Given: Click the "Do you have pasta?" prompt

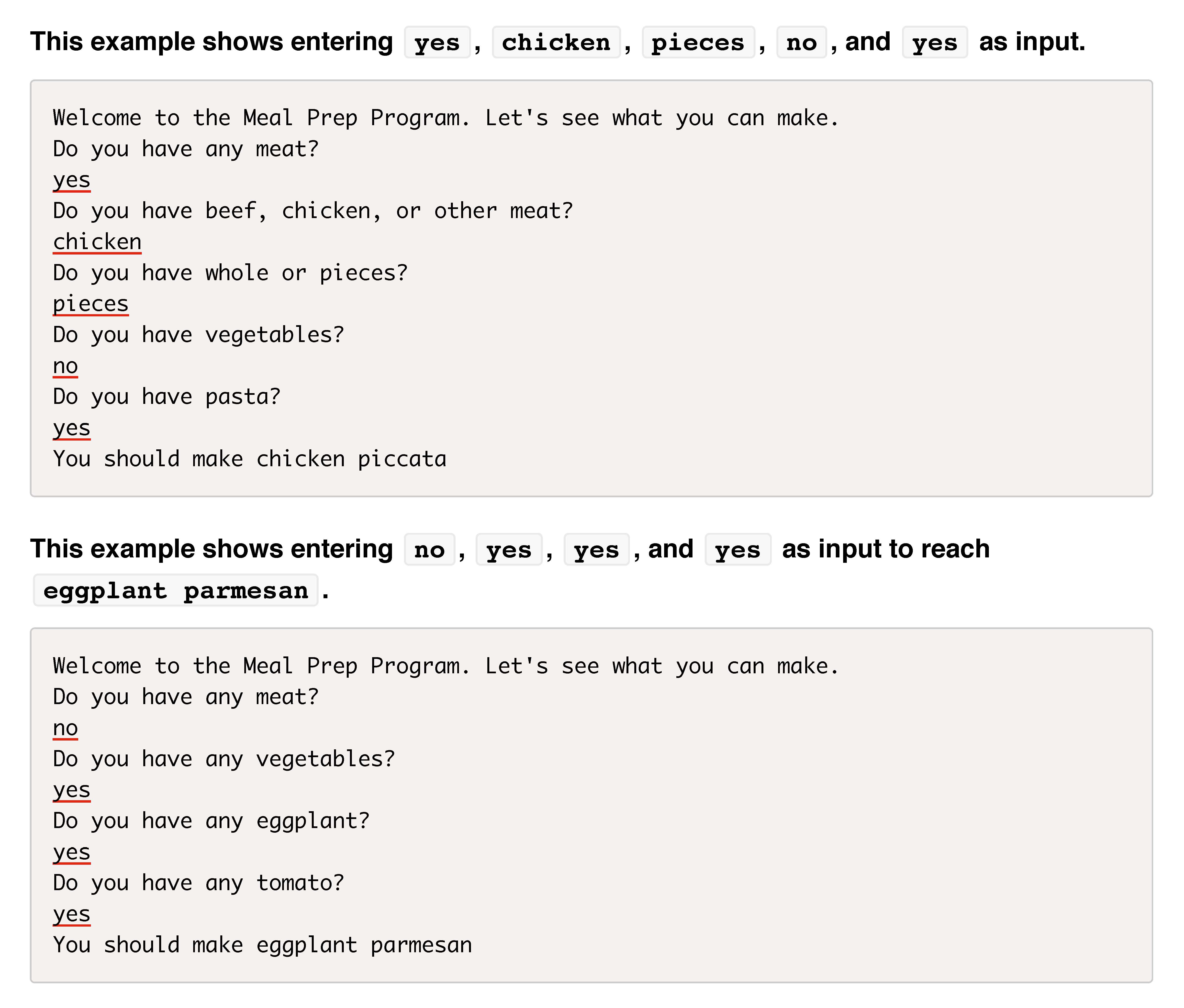Looking at the screenshot, I should click(167, 397).
